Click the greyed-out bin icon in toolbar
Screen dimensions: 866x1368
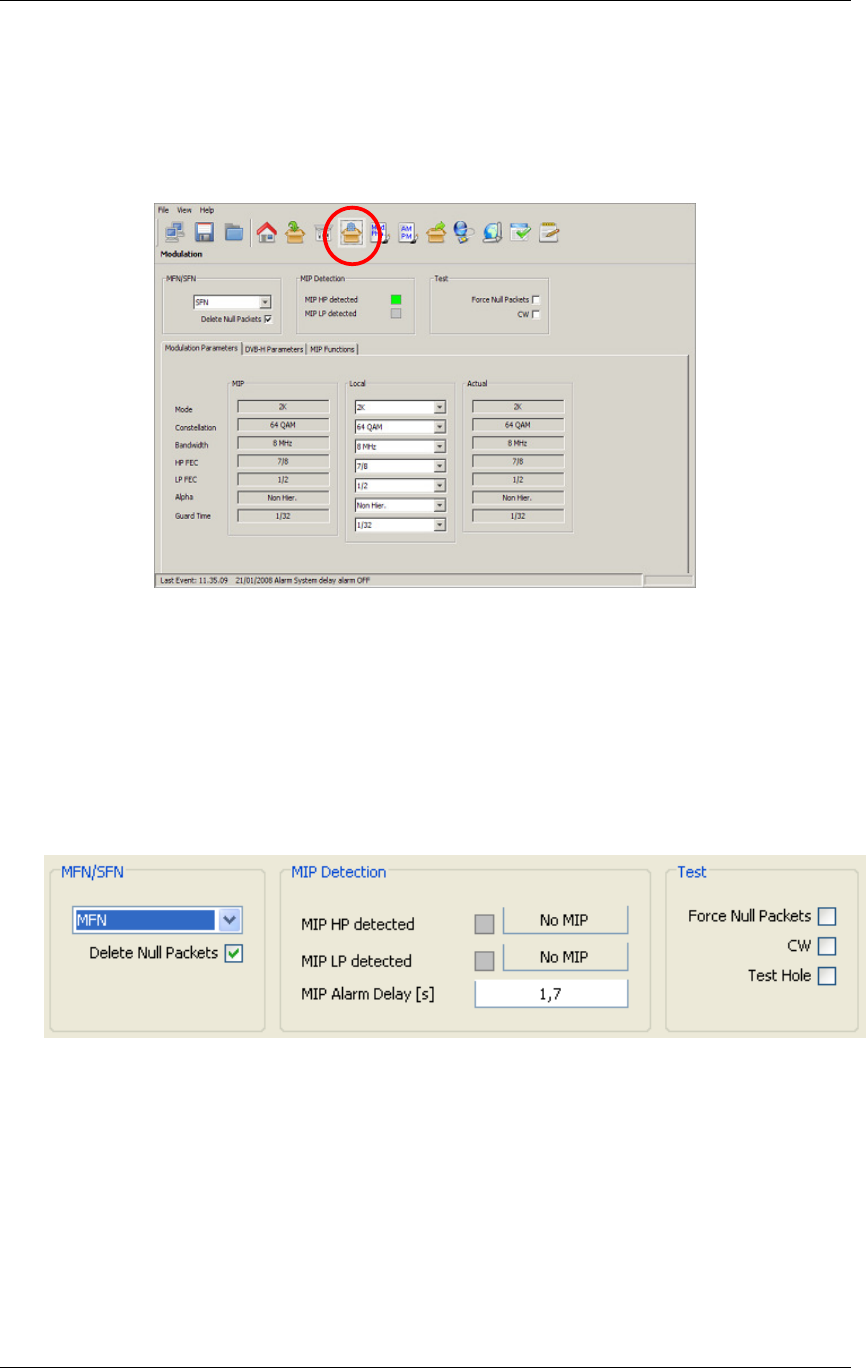click(322, 233)
